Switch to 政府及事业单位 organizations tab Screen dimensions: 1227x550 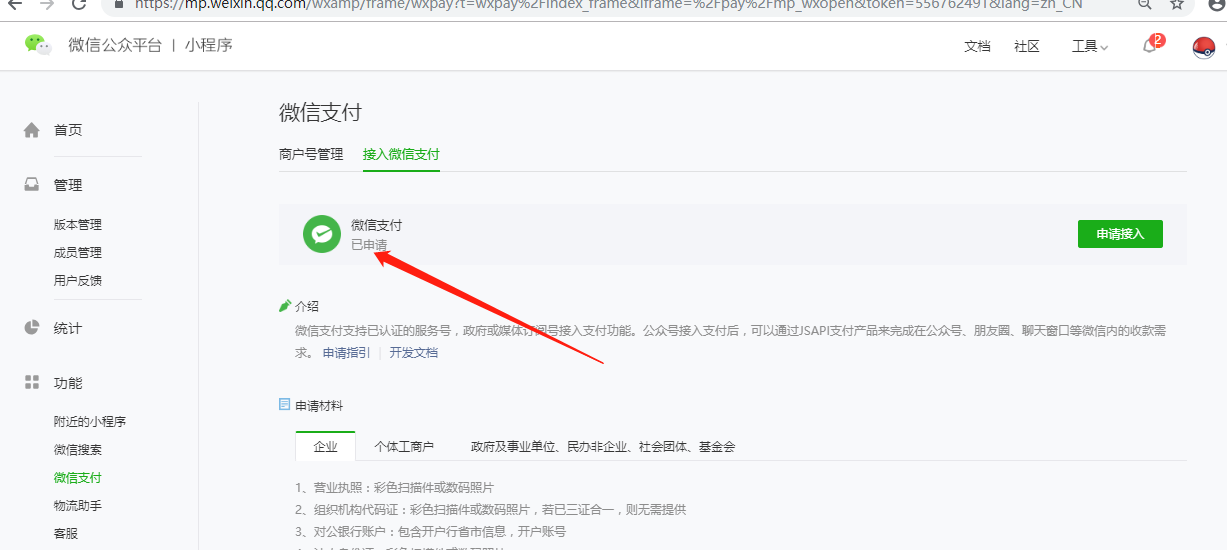click(603, 447)
